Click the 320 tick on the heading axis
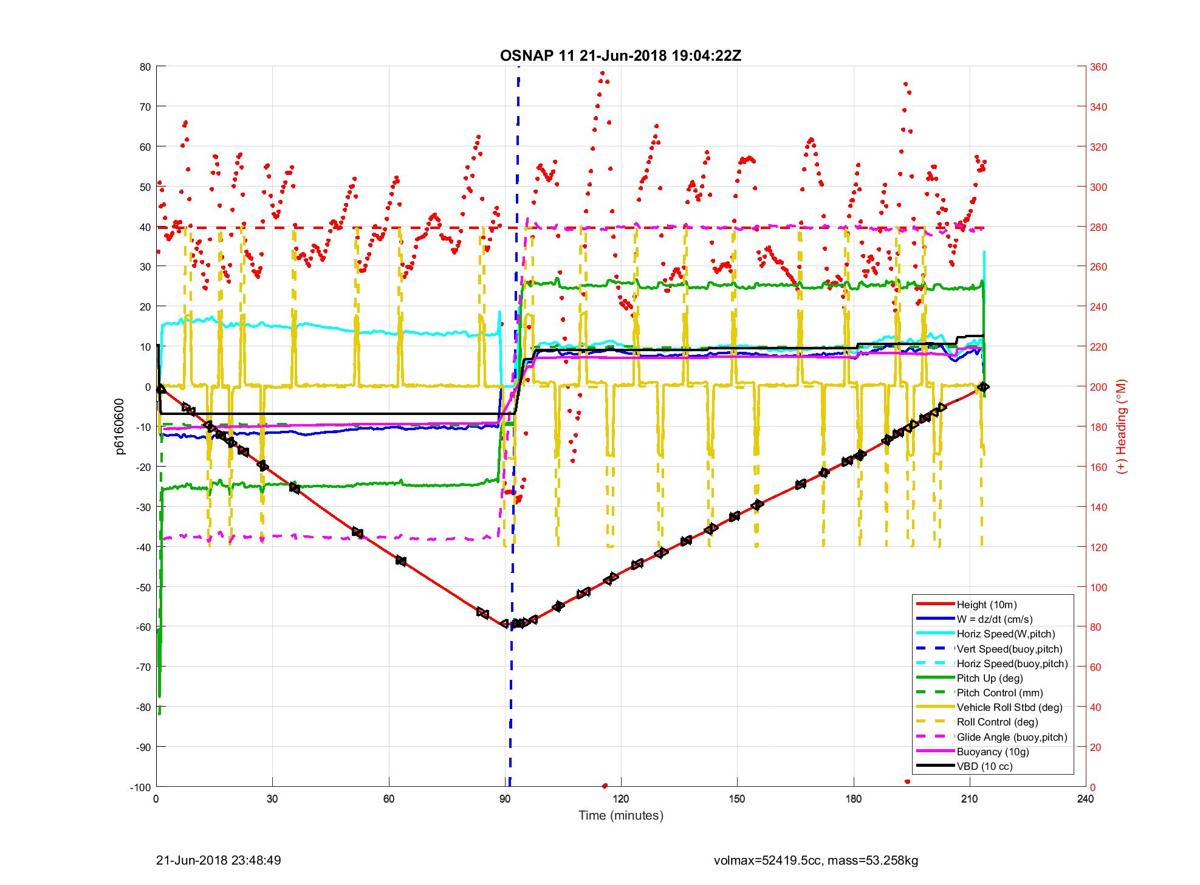The image size is (1200, 885). click(x=1099, y=147)
